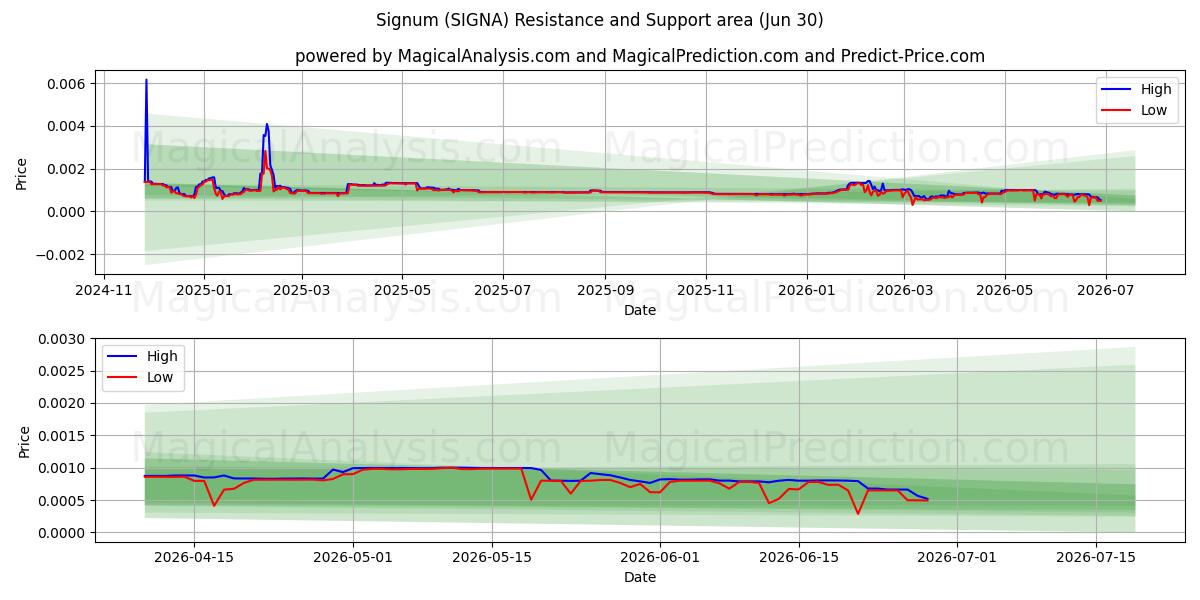Click the '2026-05' tick label
The width and height of the screenshot is (1200, 600).
click(x=1004, y=290)
